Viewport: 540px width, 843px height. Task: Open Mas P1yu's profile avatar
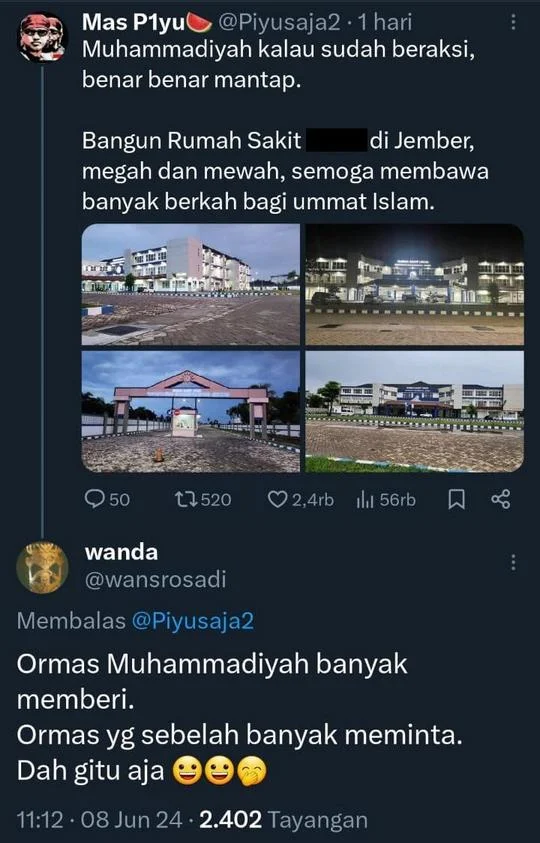[x=42, y=37]
